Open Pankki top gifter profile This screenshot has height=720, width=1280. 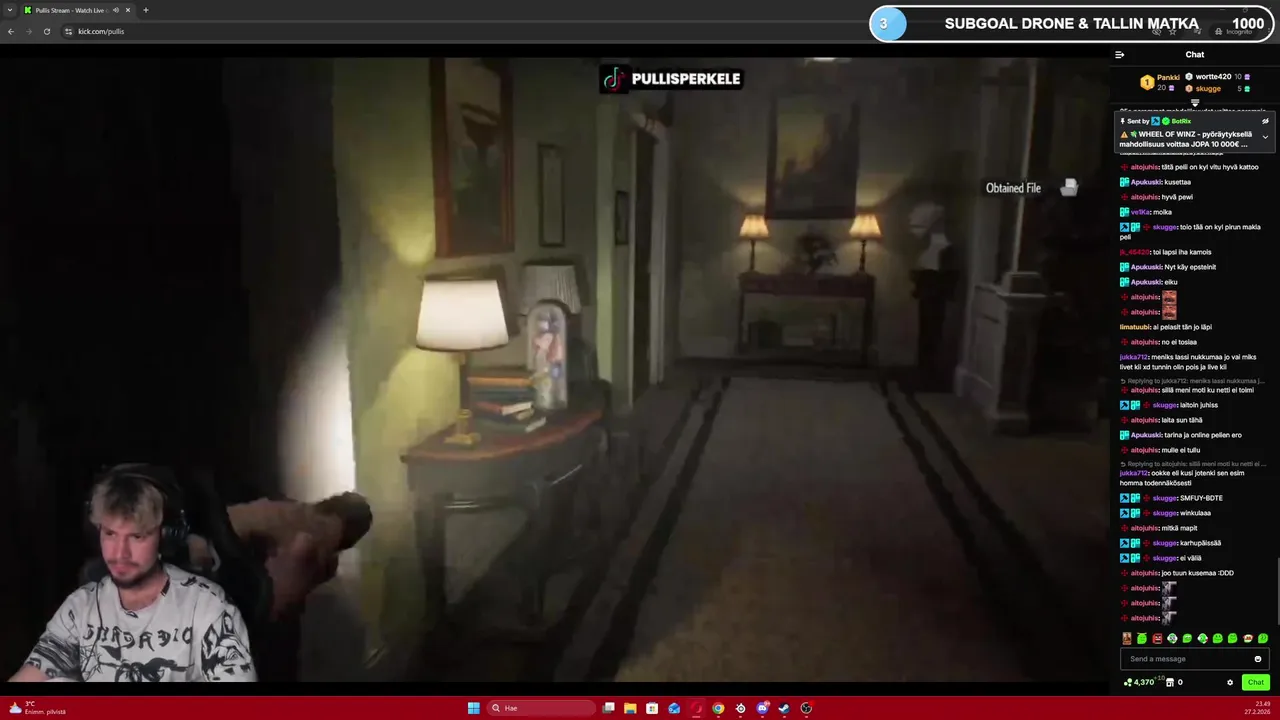point(1160,82)
